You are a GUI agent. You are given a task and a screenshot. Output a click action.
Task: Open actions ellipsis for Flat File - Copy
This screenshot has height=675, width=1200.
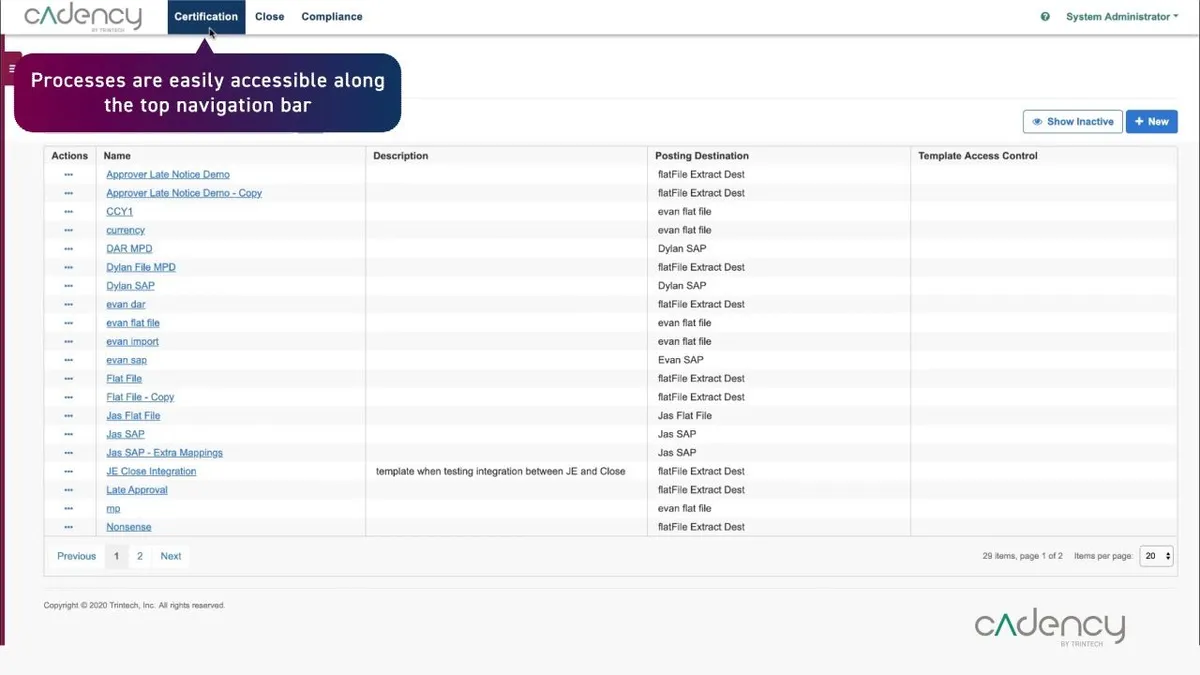(x=69, y=397)
